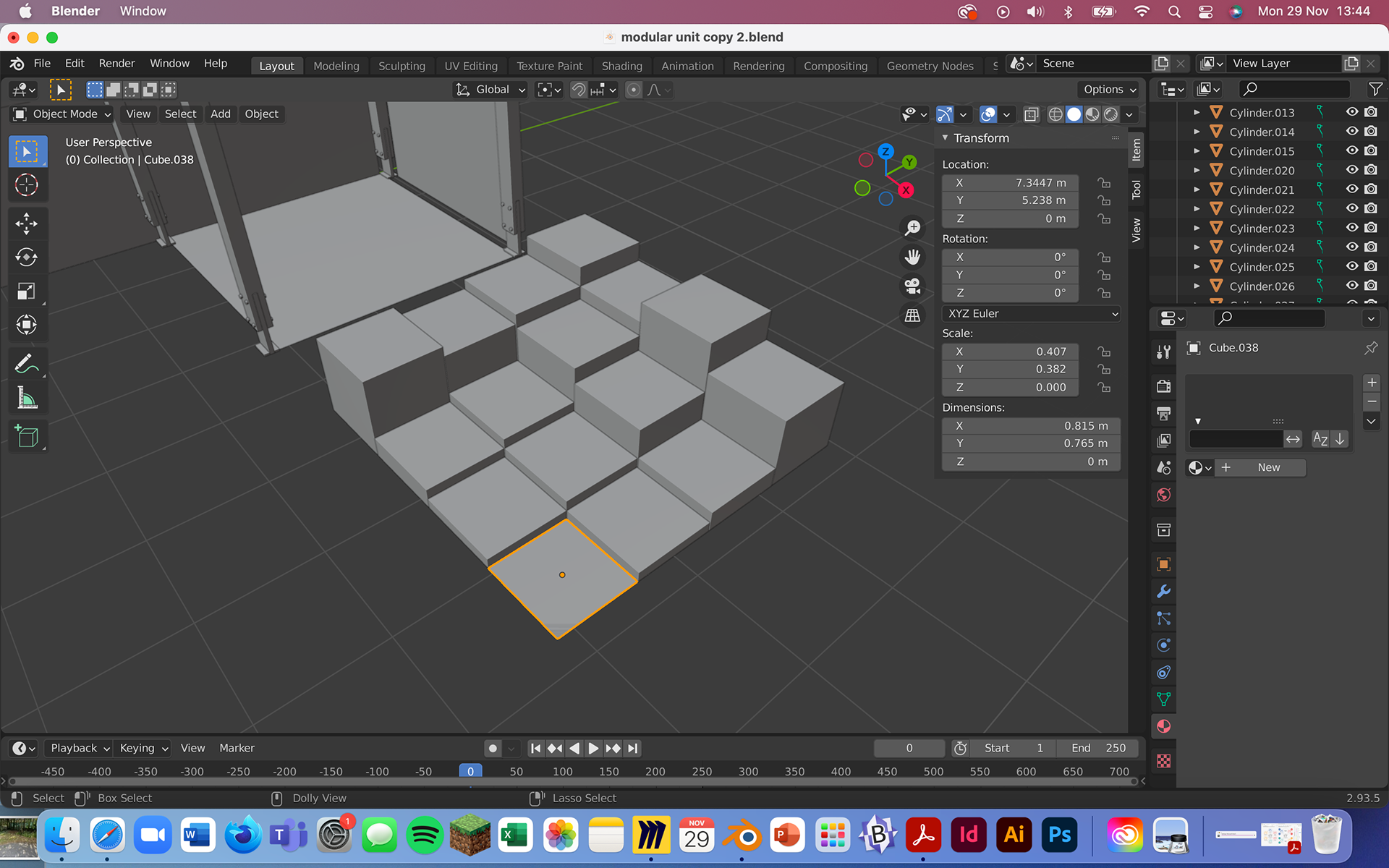Image resolution: width=1389 pixels, height=868 pixels.
Task: Switch to the Shading workspace tab
Action: (x=621, y=66)
